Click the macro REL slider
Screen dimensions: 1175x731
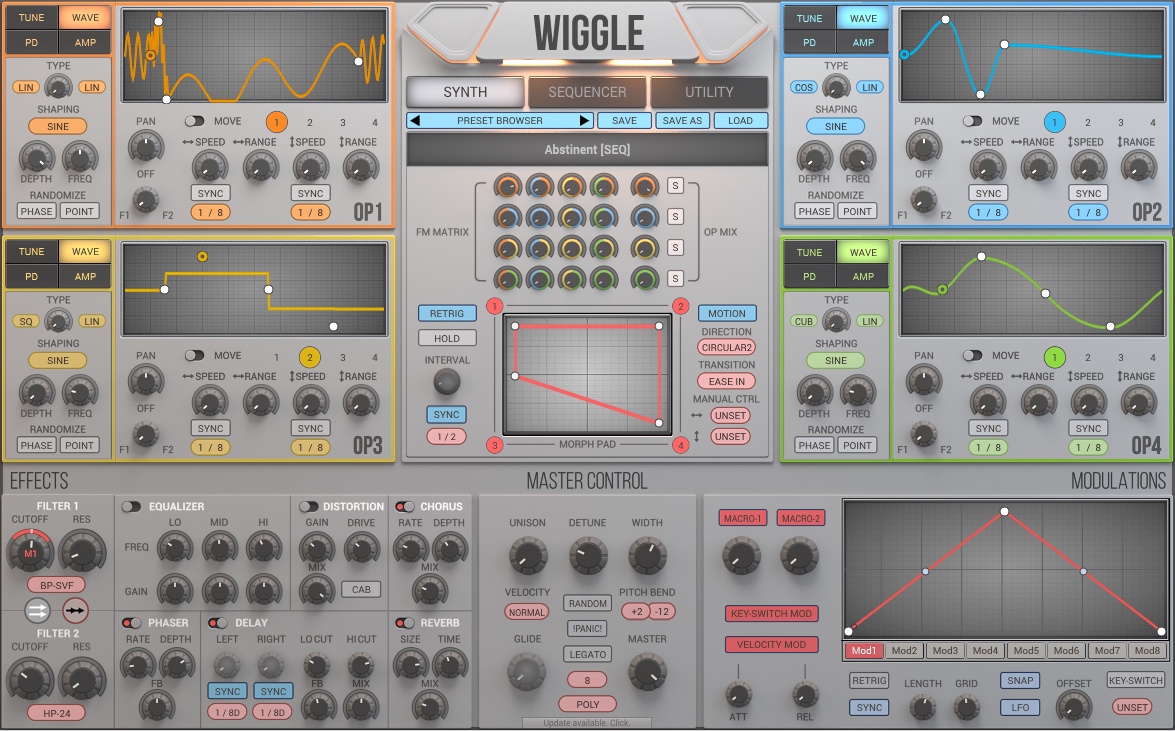coord(805,694)
